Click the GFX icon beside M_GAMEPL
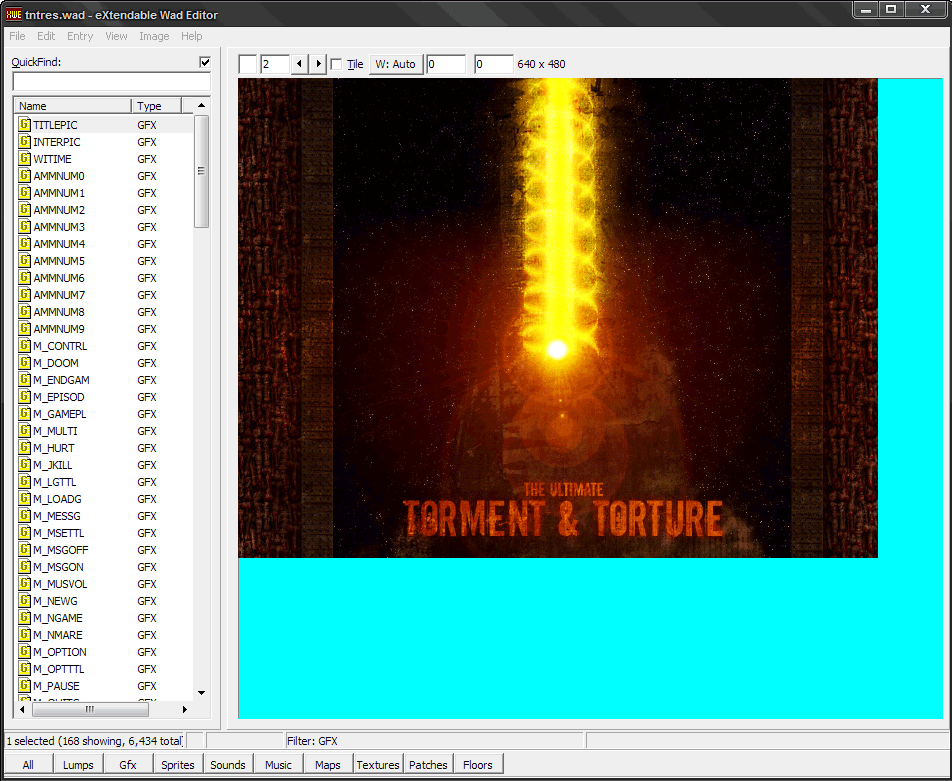The width and height of the screenshot is (952, 781). 24,414
